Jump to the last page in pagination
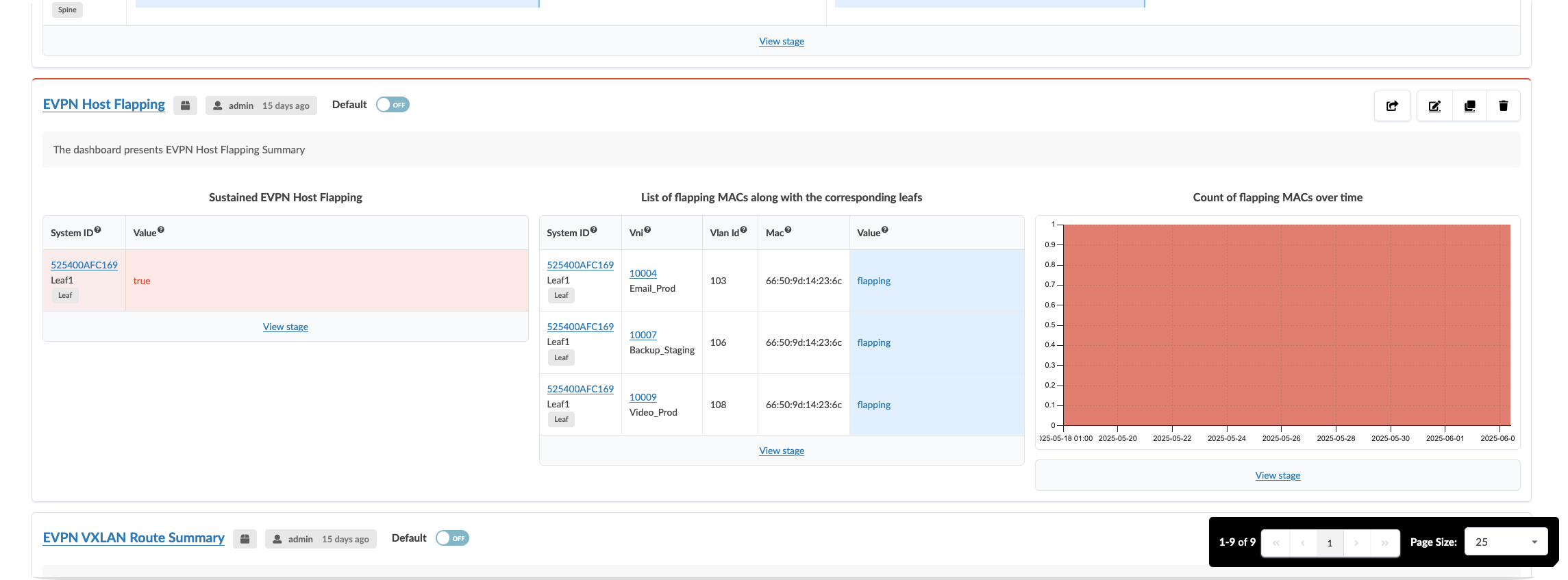1568x580 pixels. (x=1384, y=543)
